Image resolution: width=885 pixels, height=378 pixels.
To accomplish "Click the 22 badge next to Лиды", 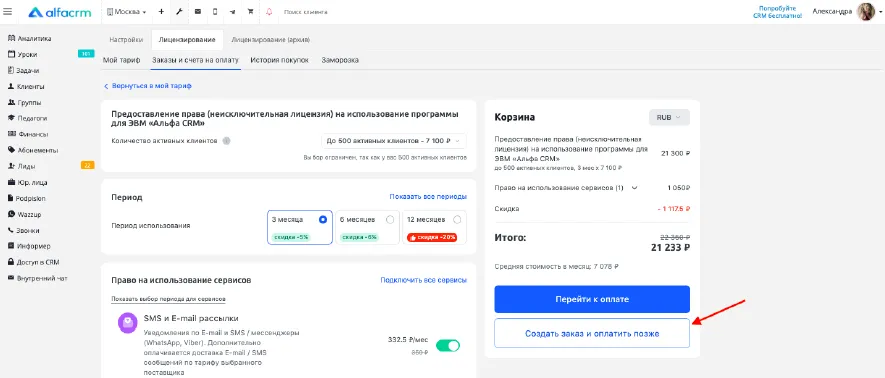I will point(87,166).
